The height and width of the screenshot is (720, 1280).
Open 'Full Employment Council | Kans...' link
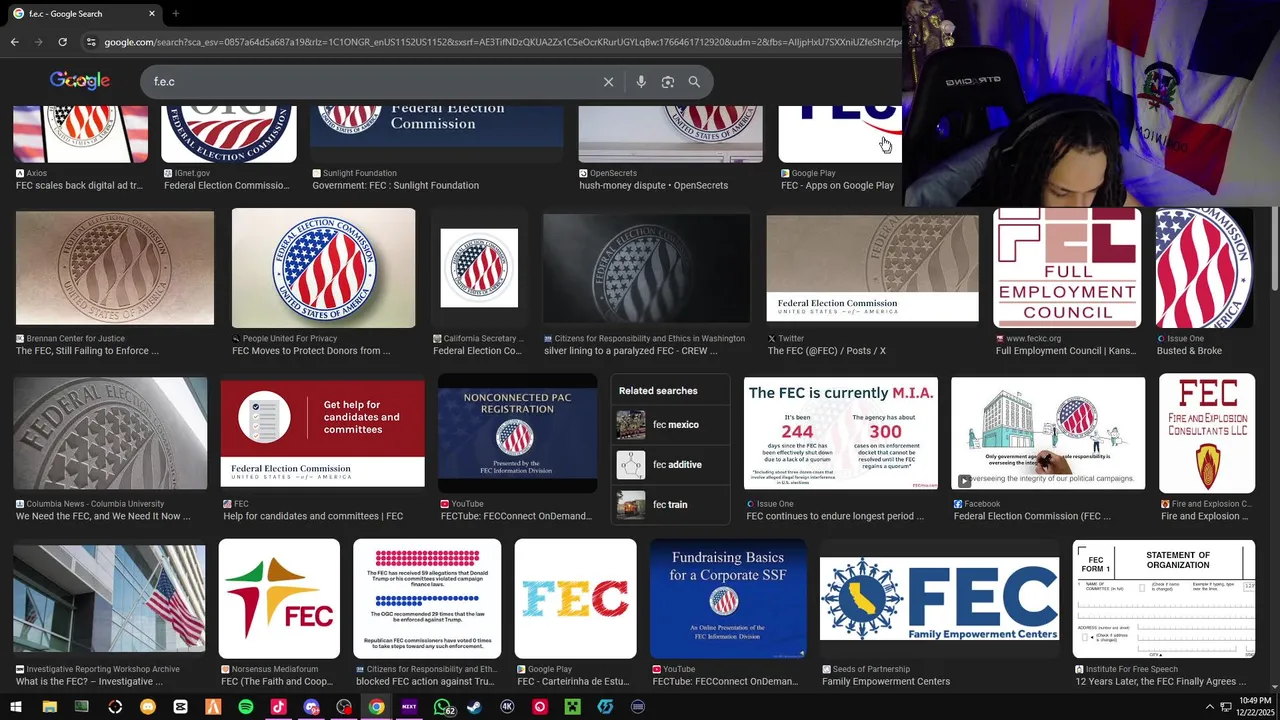tap(1065, 351)
